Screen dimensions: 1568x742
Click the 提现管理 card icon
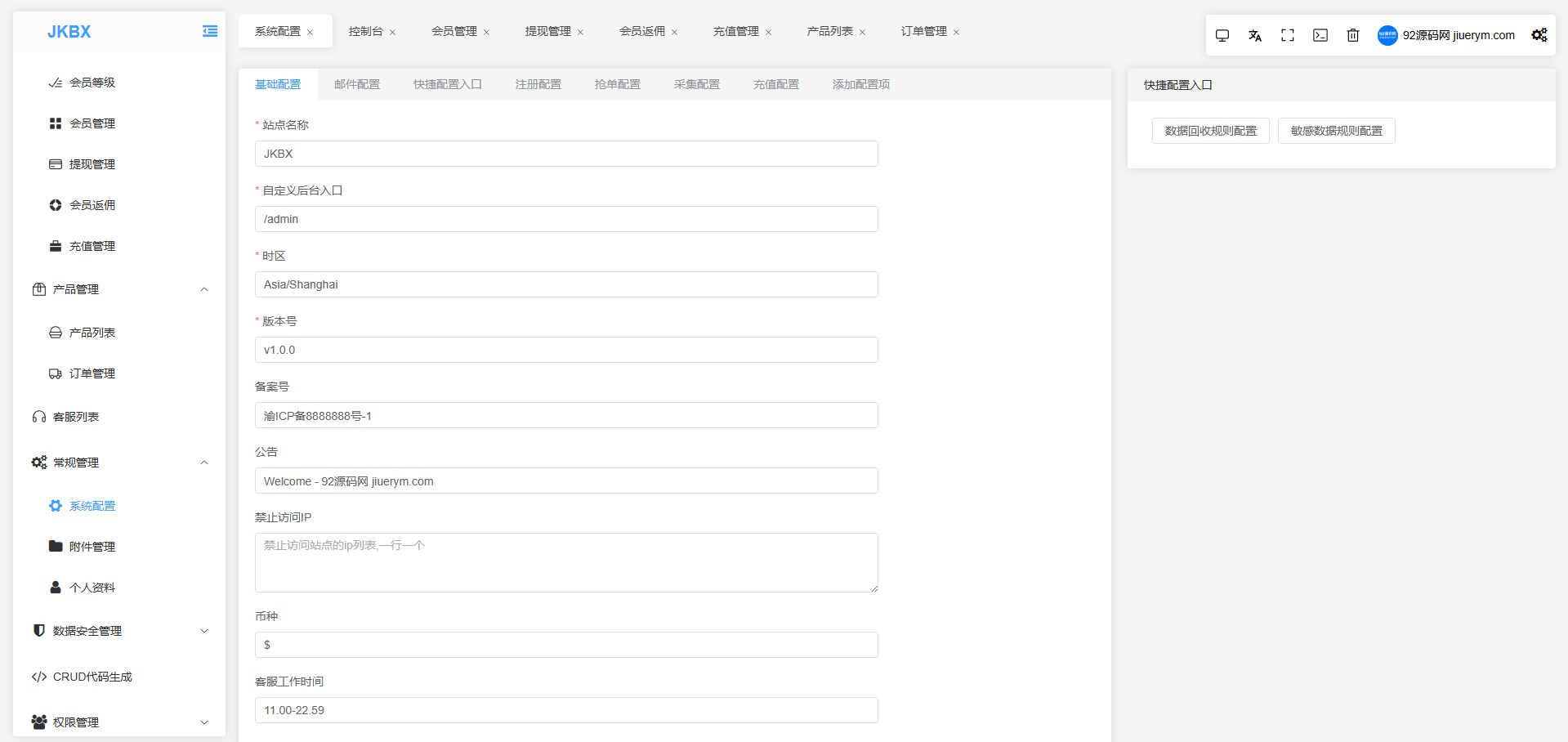[x=56, y=164]
